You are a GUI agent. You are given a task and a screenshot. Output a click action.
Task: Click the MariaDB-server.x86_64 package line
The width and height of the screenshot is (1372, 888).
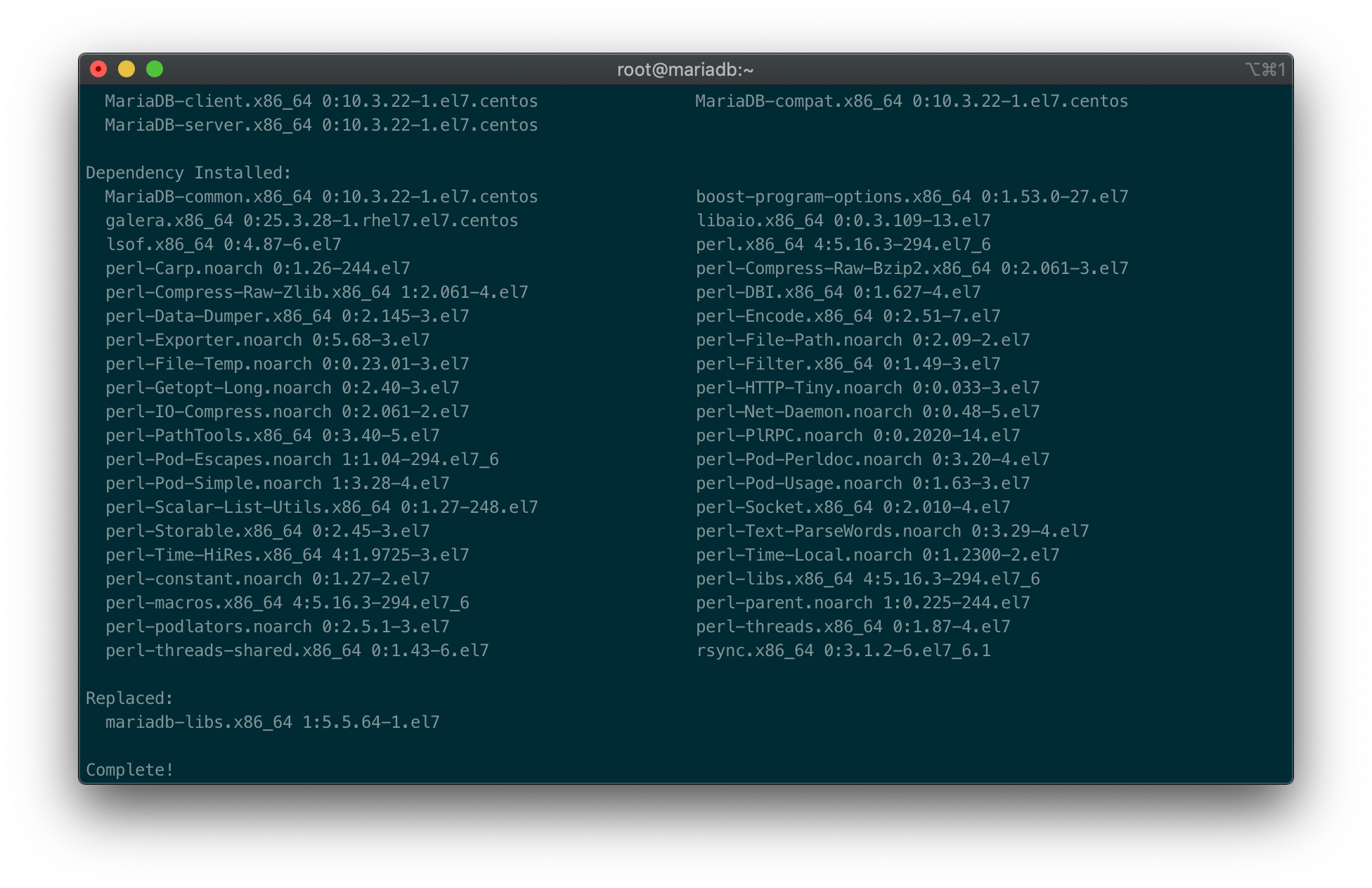click(x=321, y=125)
